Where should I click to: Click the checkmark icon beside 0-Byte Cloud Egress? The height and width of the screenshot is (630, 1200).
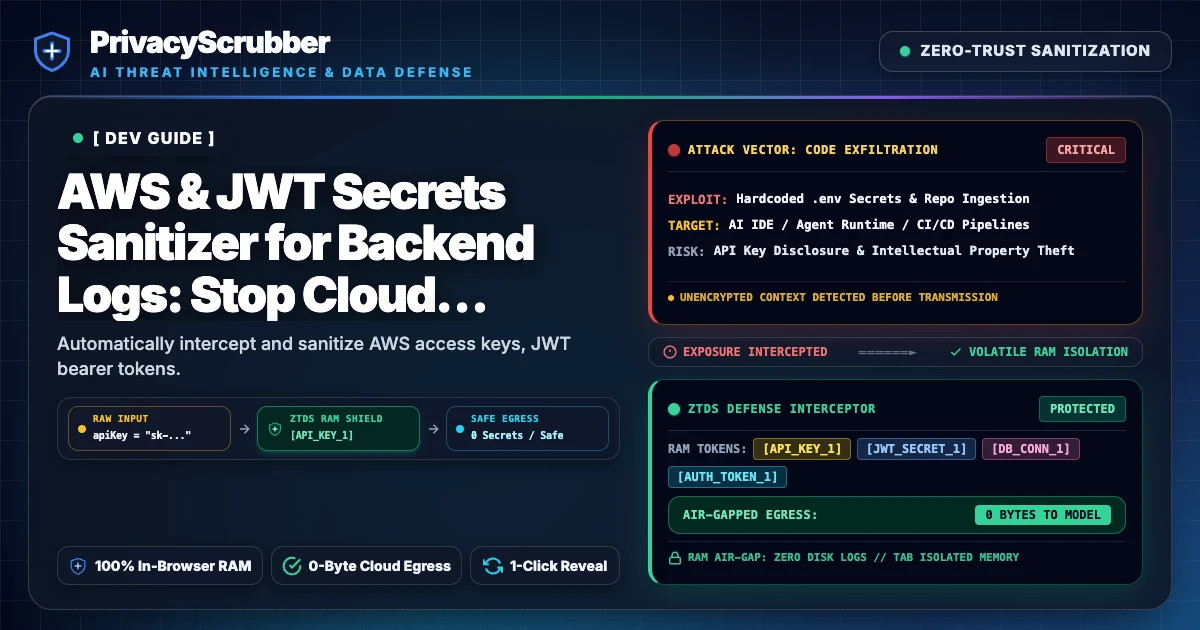click(292, 566)
